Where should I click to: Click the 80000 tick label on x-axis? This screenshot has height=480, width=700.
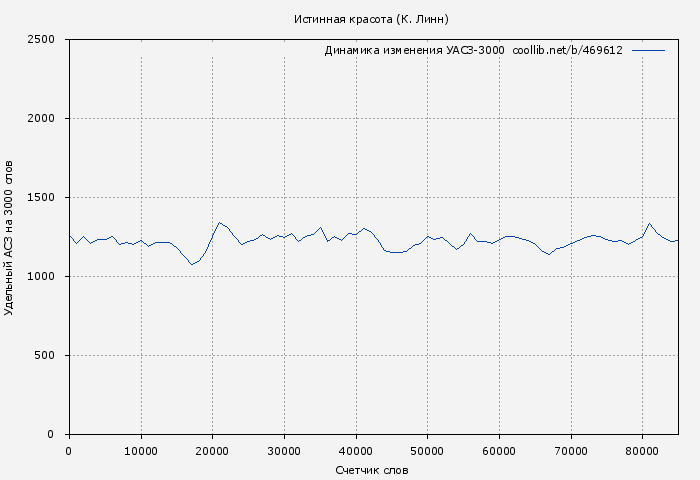642,451
